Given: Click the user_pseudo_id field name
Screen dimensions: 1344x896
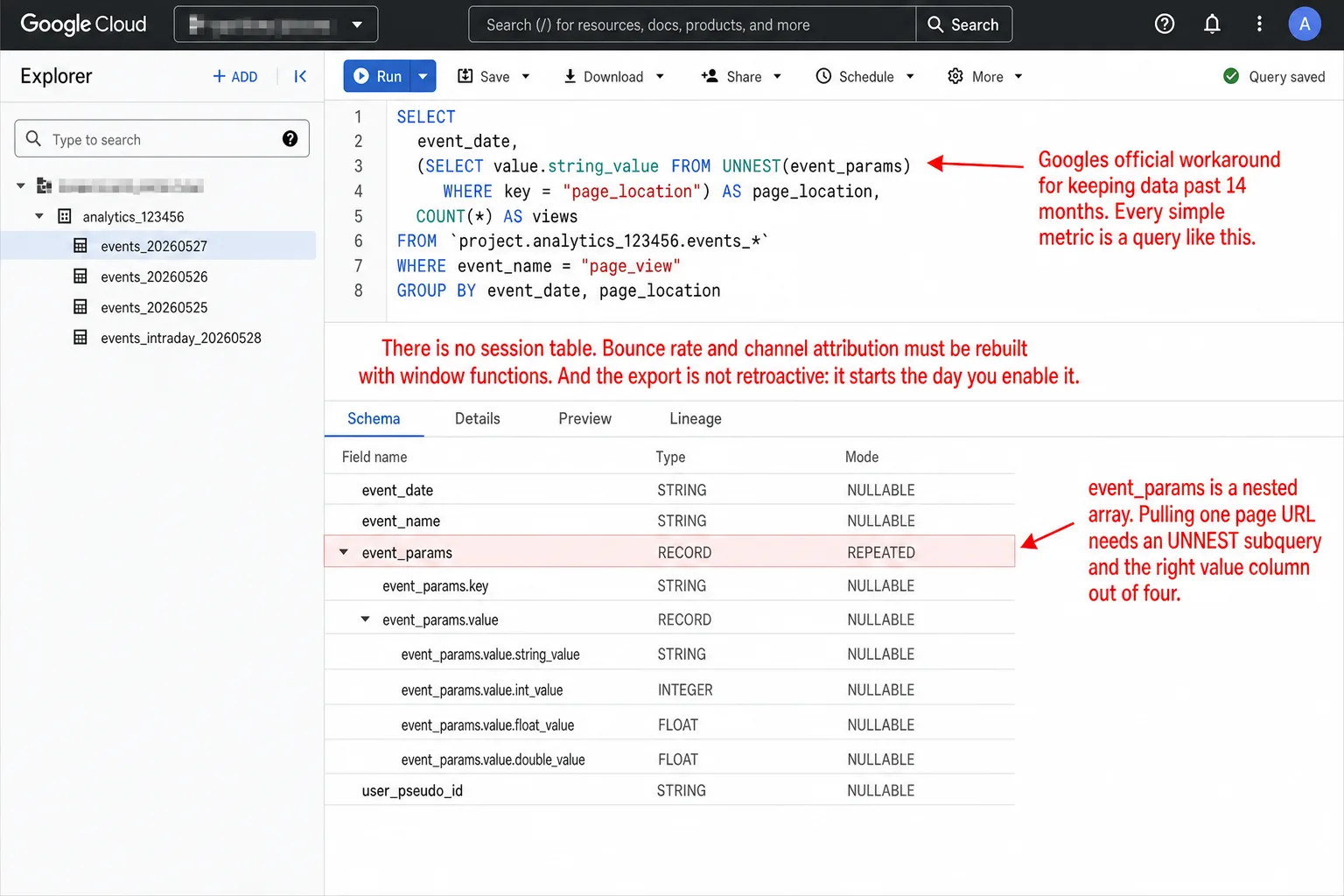Looking at the screenshot, I should (412, 791).
